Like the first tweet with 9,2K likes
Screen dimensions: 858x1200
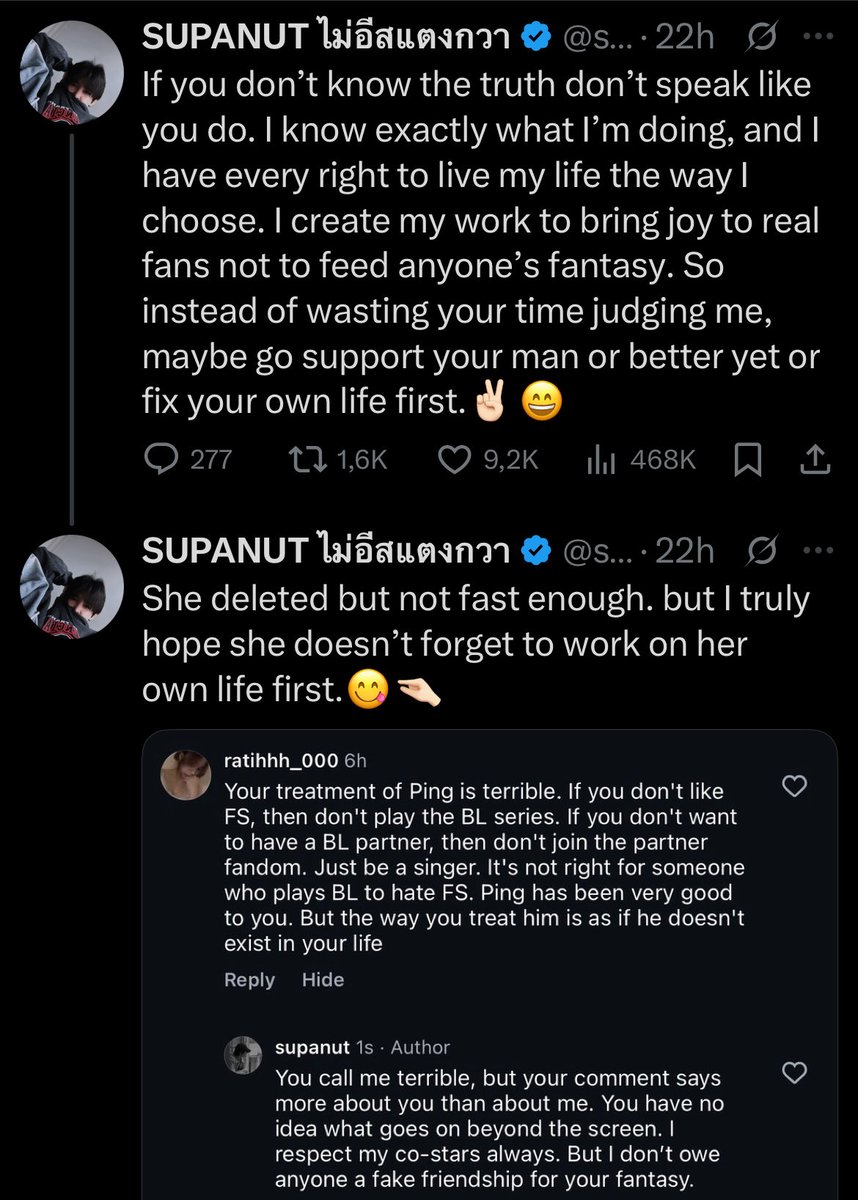pyautogui.click(x=455, y=459)
